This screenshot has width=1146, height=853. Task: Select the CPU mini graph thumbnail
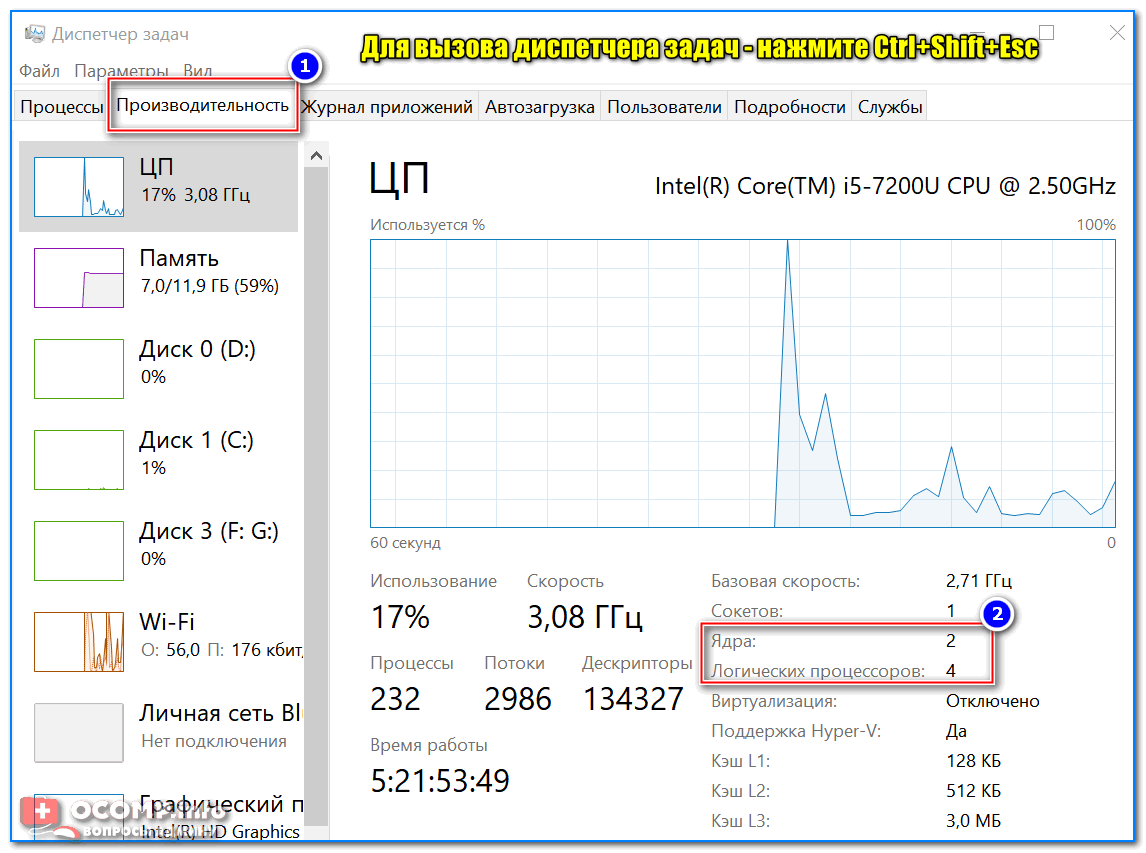point(79,186)
